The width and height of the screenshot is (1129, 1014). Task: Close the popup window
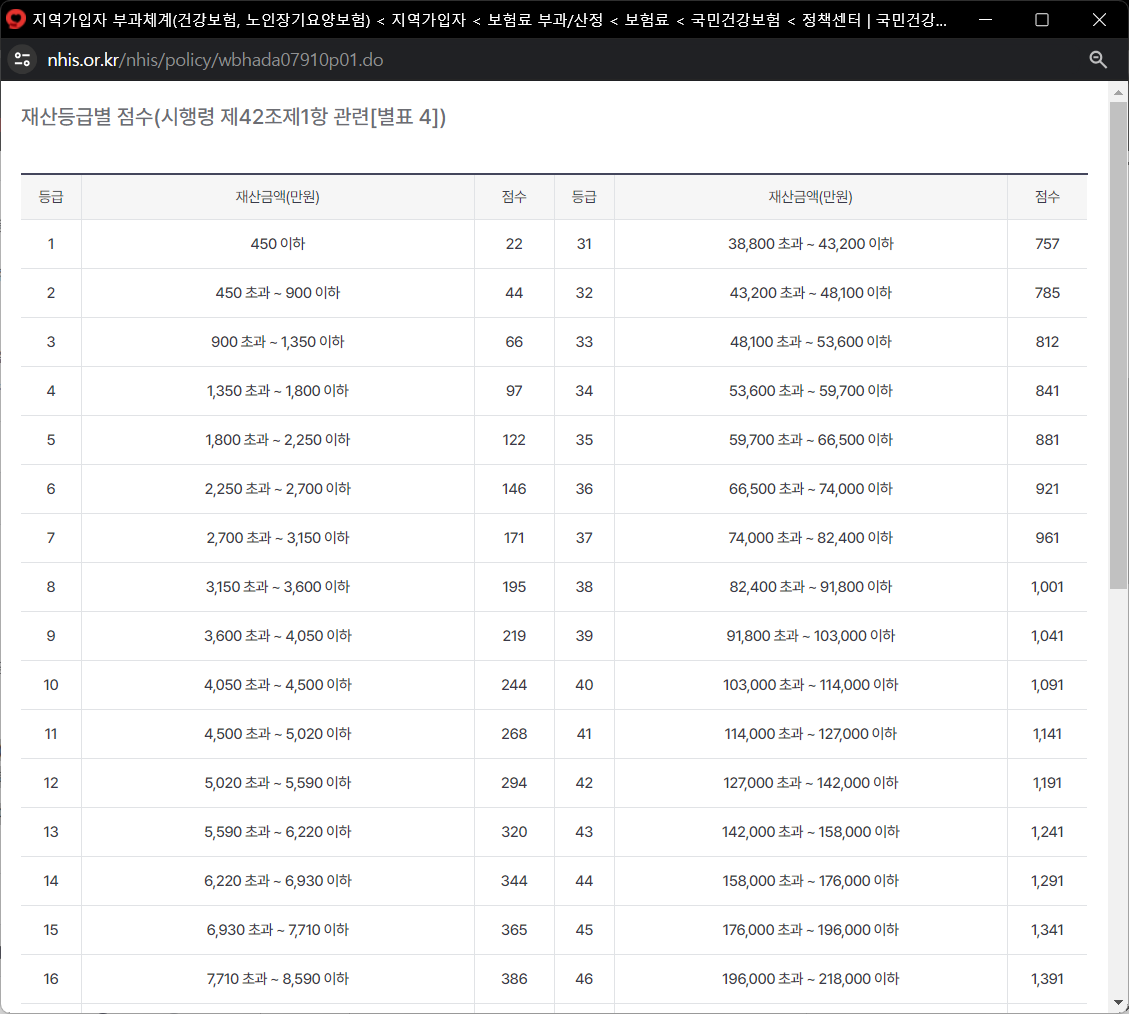point(1099,19)
